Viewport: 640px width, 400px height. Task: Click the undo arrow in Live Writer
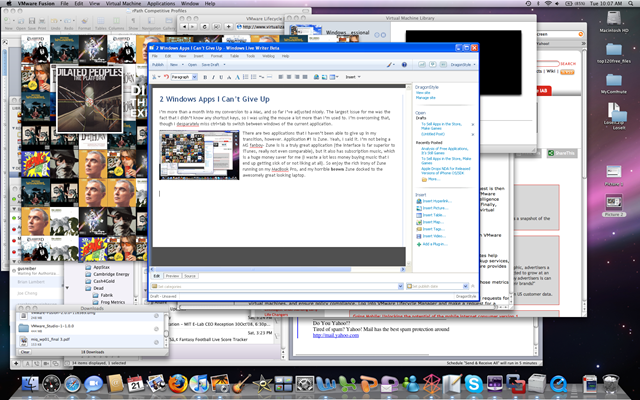pyautogui.click(x=166, y=77)
